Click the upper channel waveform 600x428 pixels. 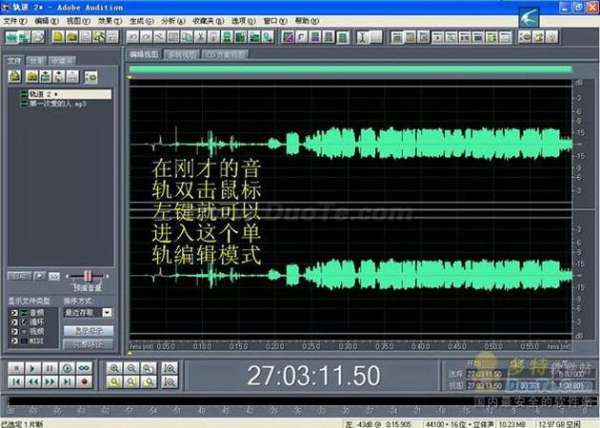pyautogui.click(x=350, y=144)
